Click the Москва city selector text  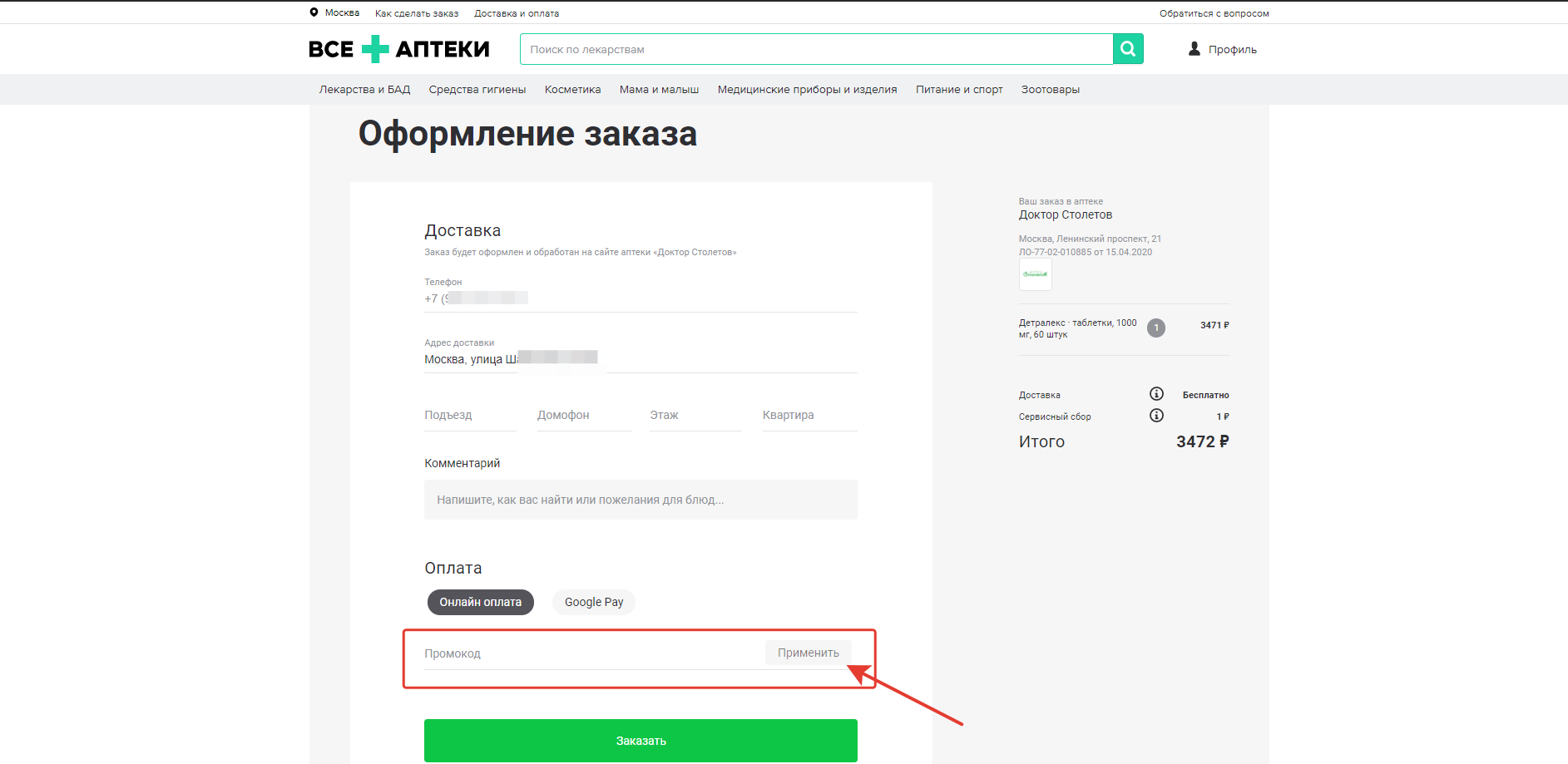342,13
